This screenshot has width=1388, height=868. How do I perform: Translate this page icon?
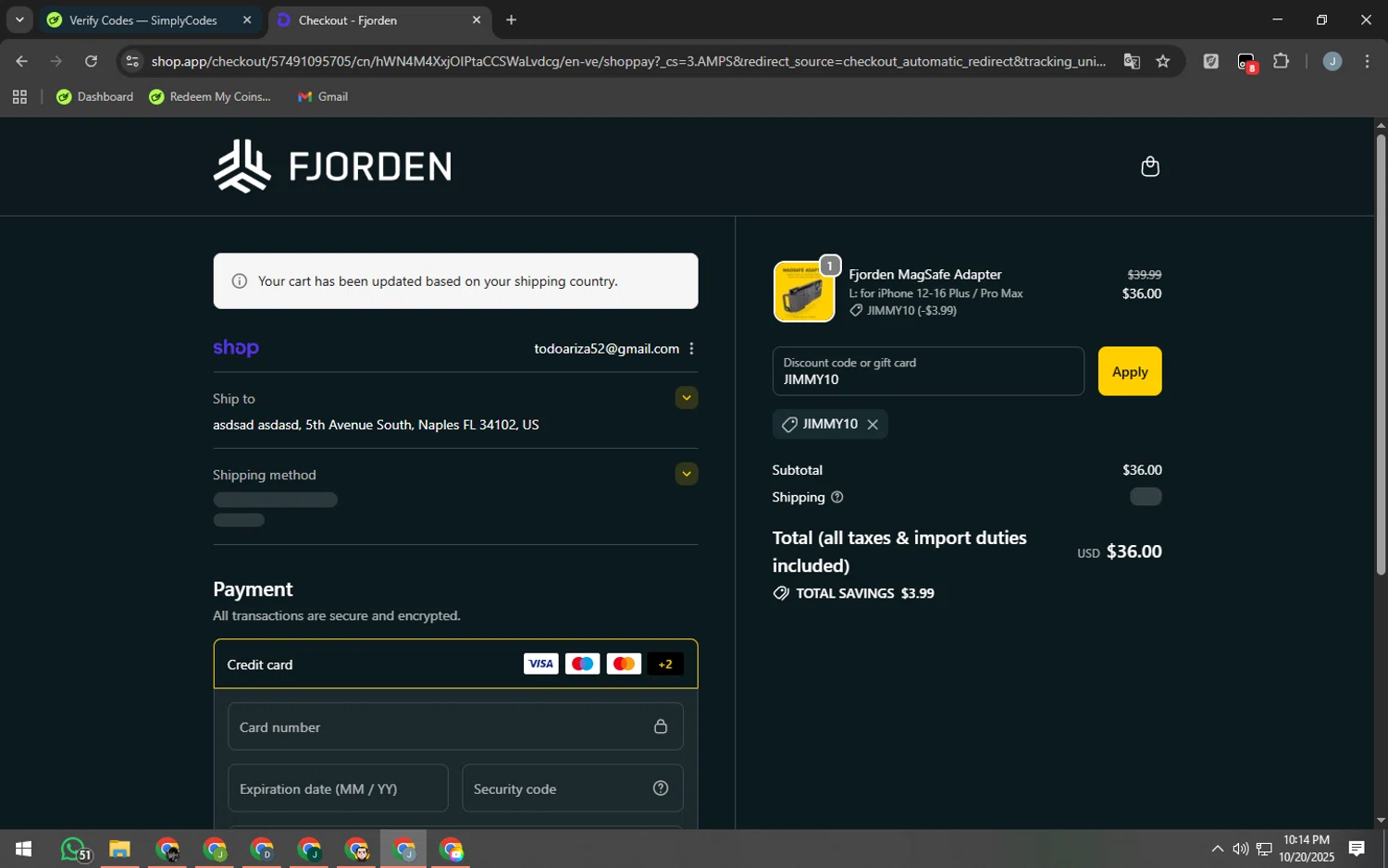pos(1132,62)
